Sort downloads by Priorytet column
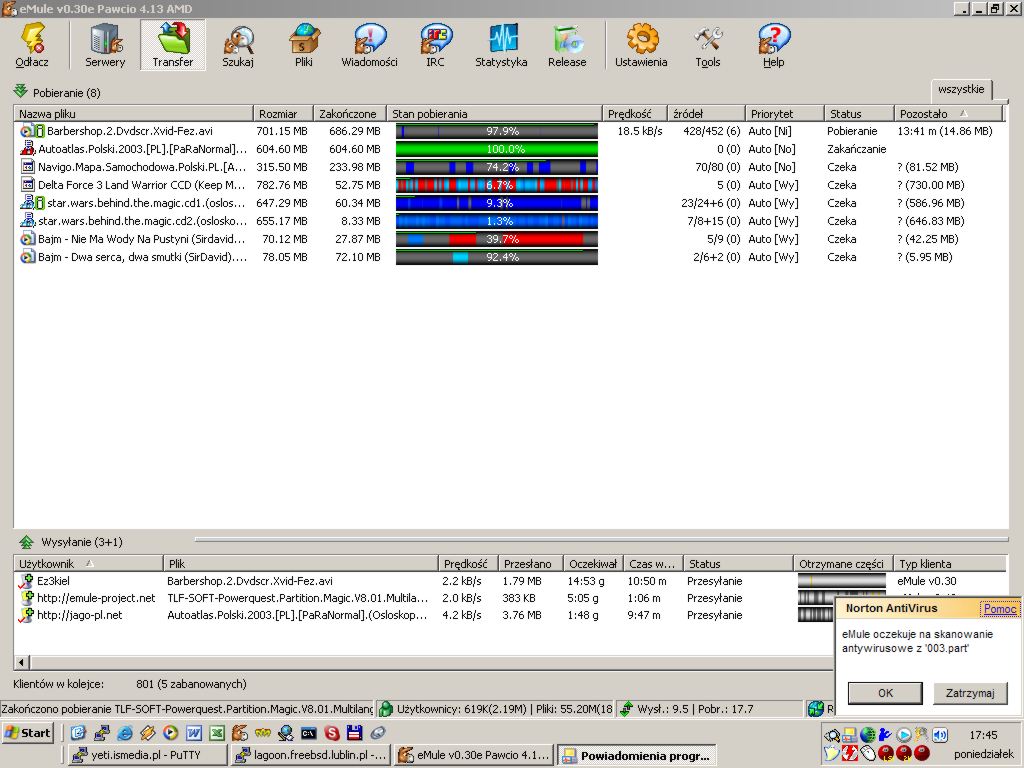 click(x=784, y=114)
